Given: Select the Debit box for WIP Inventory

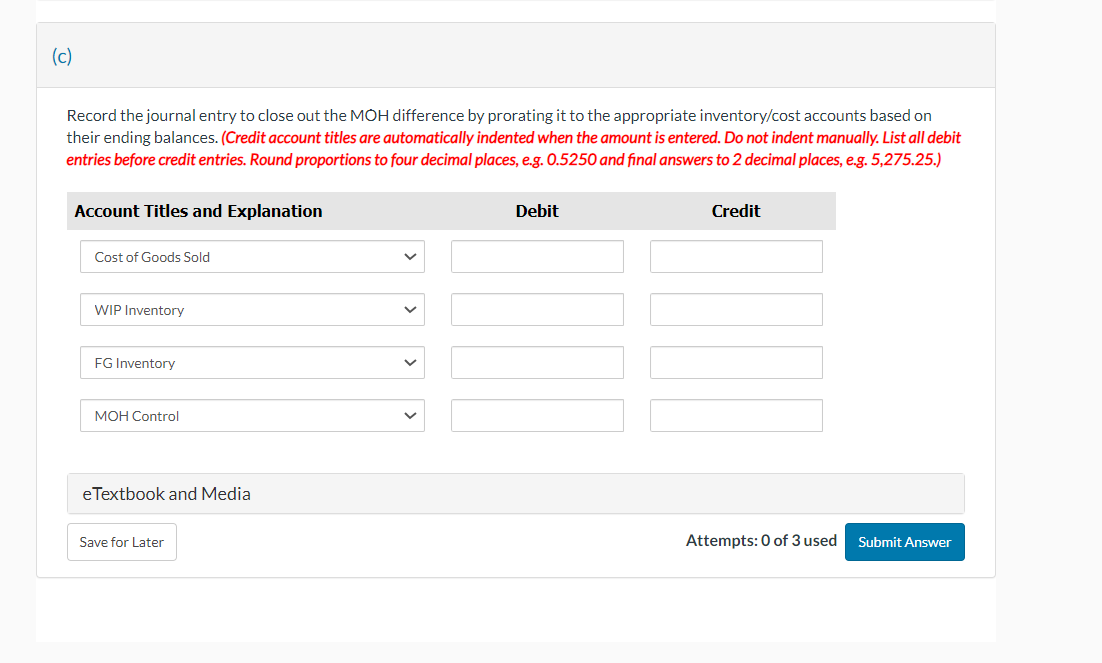Looking at the screenshot, I should coord(537,309).
